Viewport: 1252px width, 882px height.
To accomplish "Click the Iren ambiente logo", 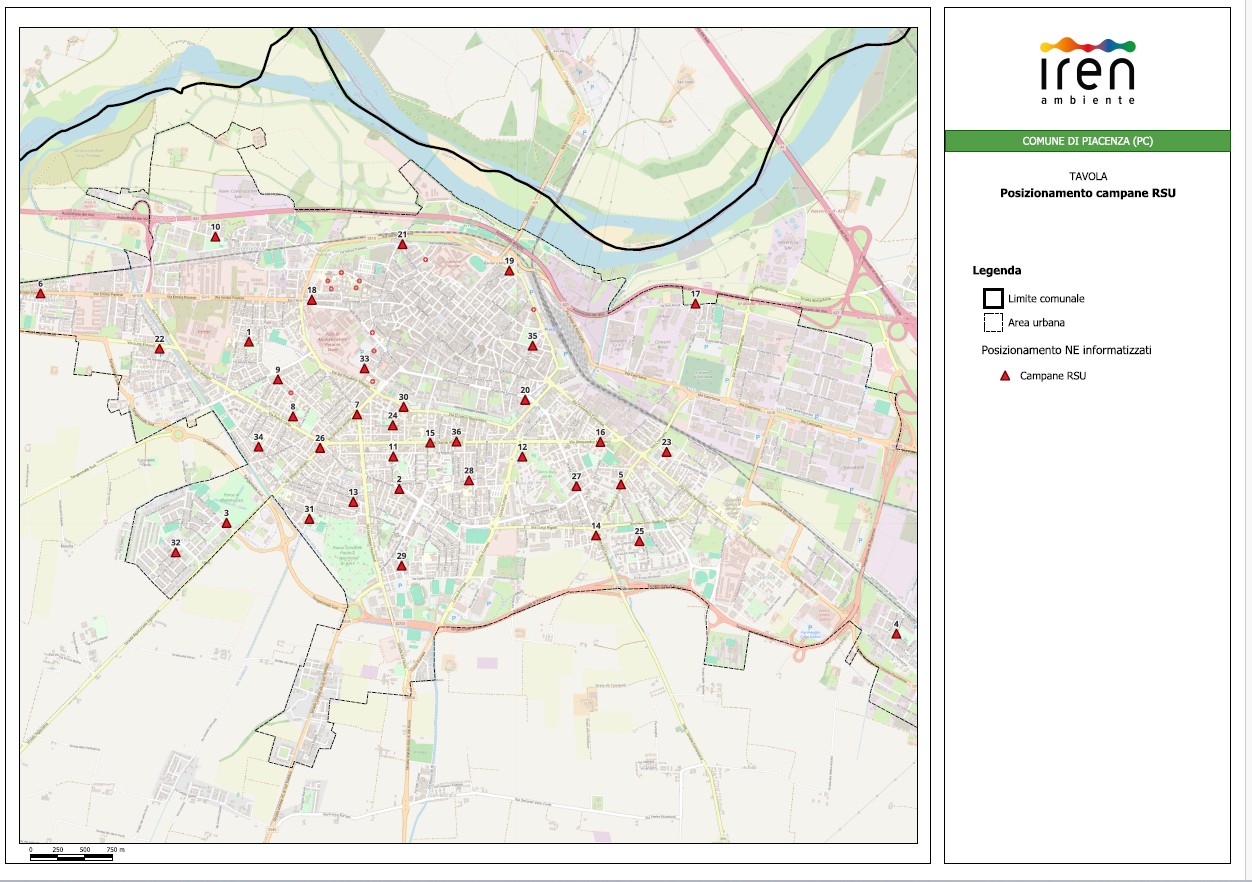I will 1087,70.
